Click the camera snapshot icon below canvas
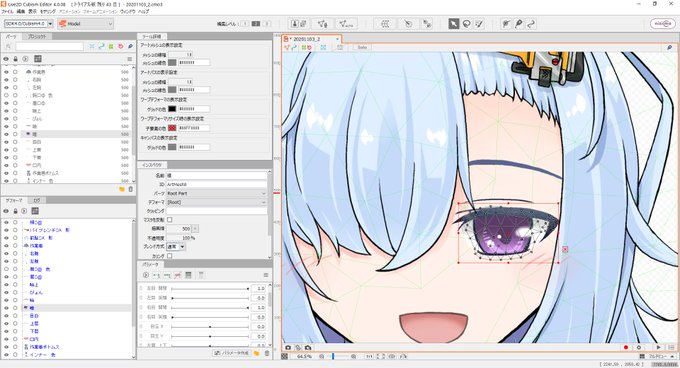 pyautogui.click(x=288, y=348)
